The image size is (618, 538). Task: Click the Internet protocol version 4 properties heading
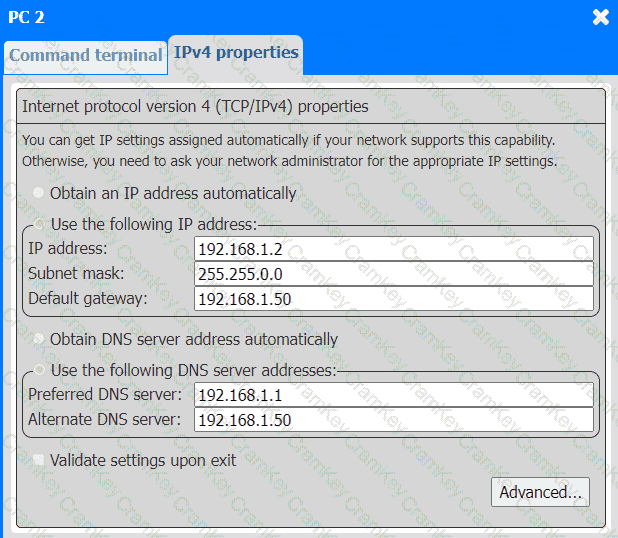pos(195,105)
